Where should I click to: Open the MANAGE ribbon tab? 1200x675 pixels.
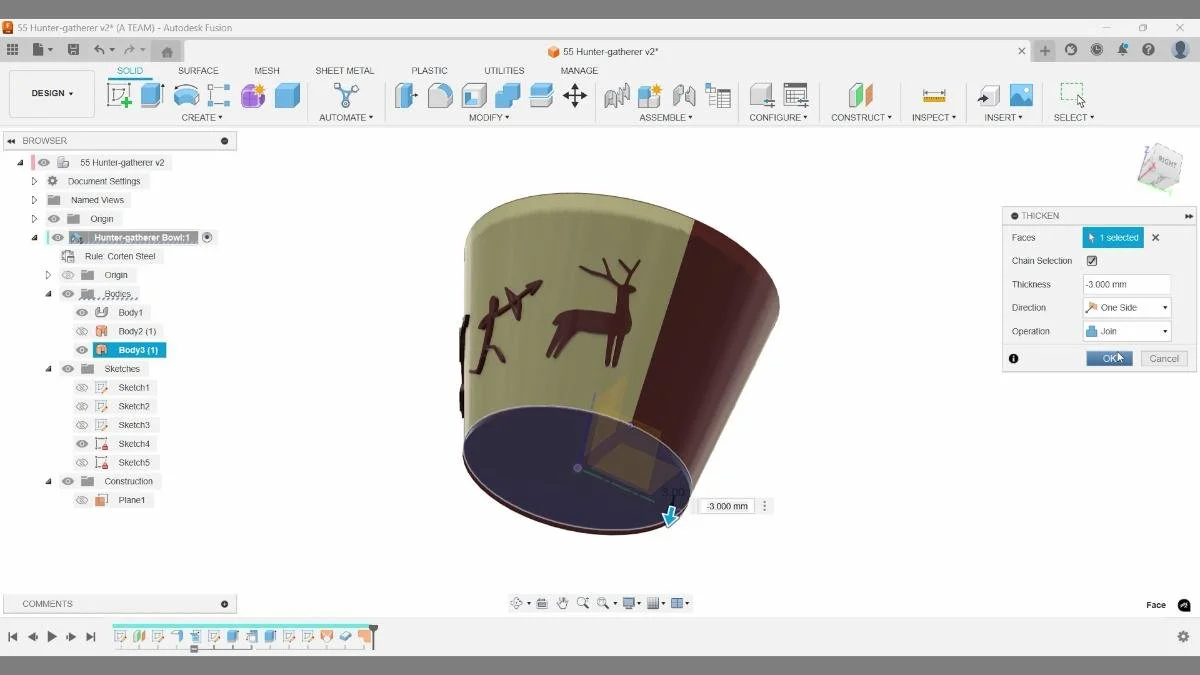coord(578,70)
